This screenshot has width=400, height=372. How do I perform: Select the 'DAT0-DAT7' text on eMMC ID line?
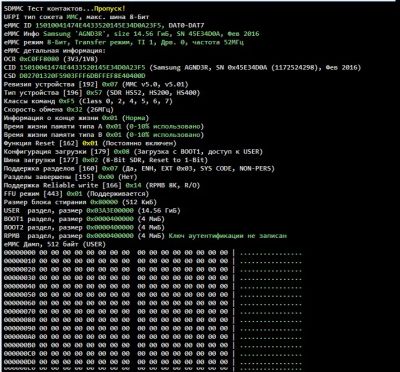[x=187, y=25]
